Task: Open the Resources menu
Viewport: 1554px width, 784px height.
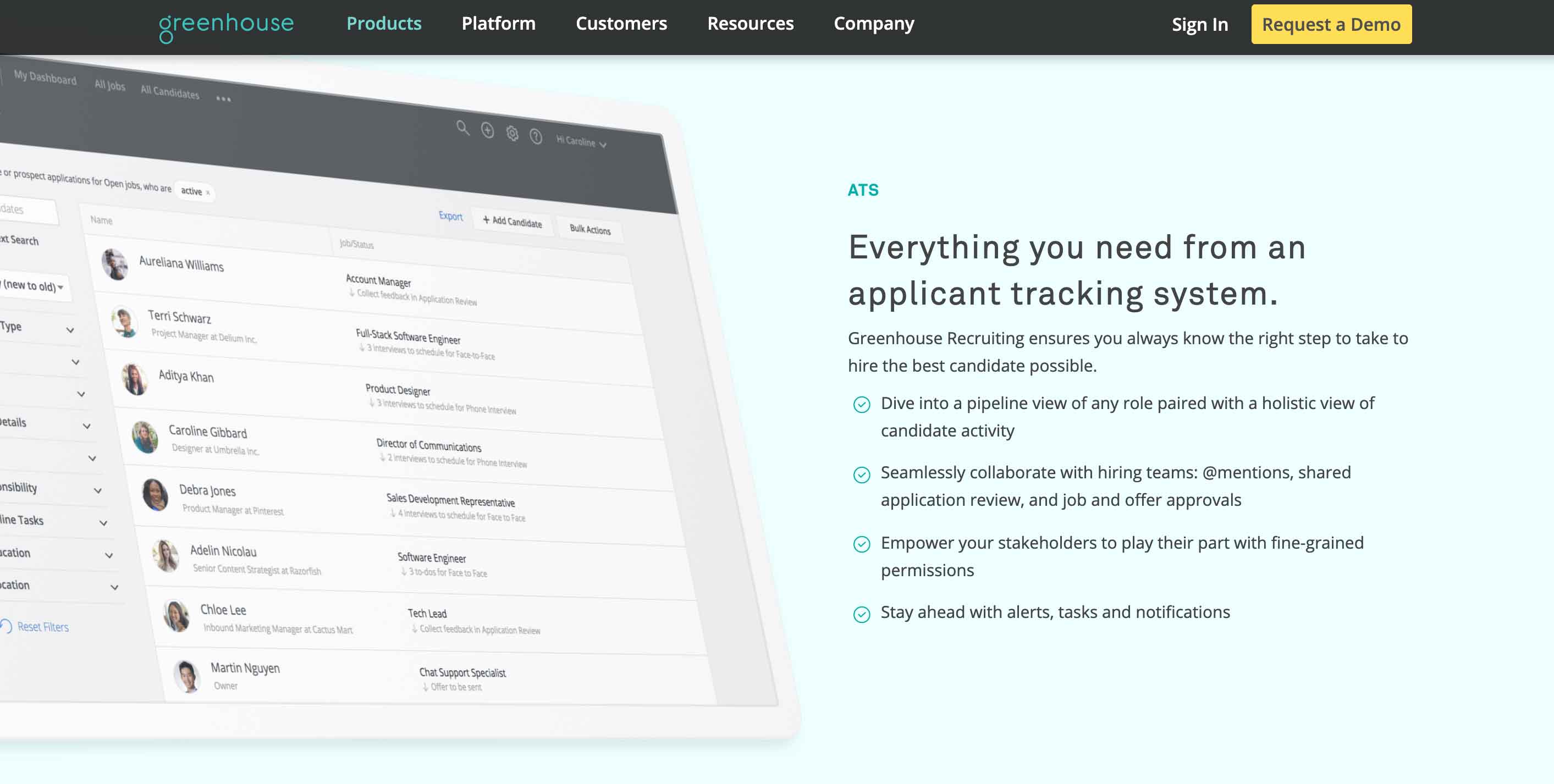Action: (x=751, y=24)
